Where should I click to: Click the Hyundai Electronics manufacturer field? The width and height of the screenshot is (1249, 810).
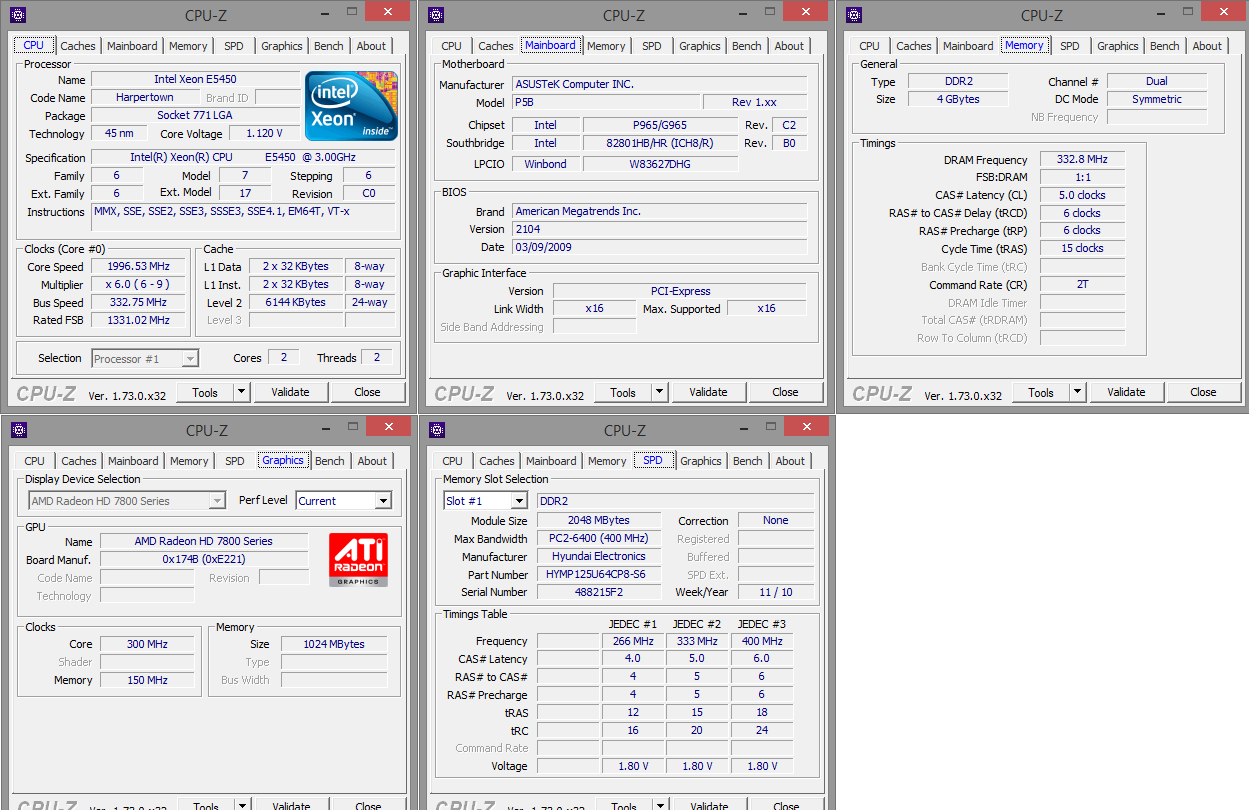[599, 556]
